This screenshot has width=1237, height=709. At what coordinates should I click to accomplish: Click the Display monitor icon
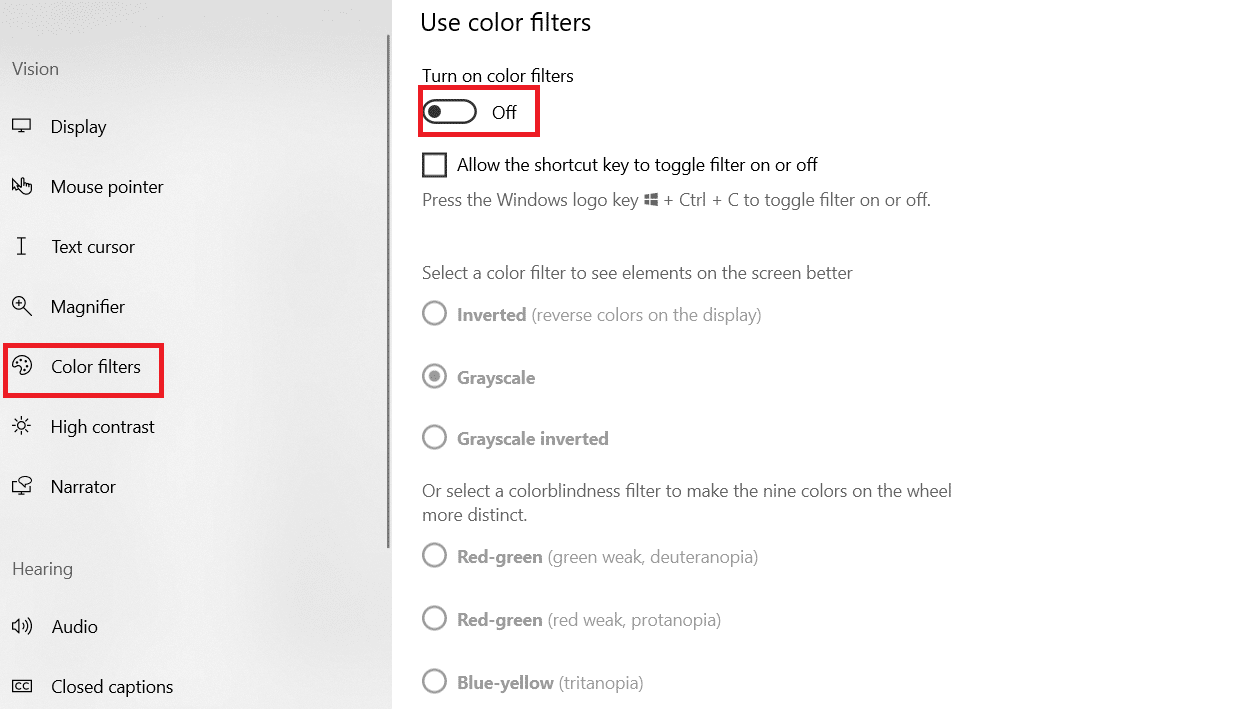click(x=22, y=127)
